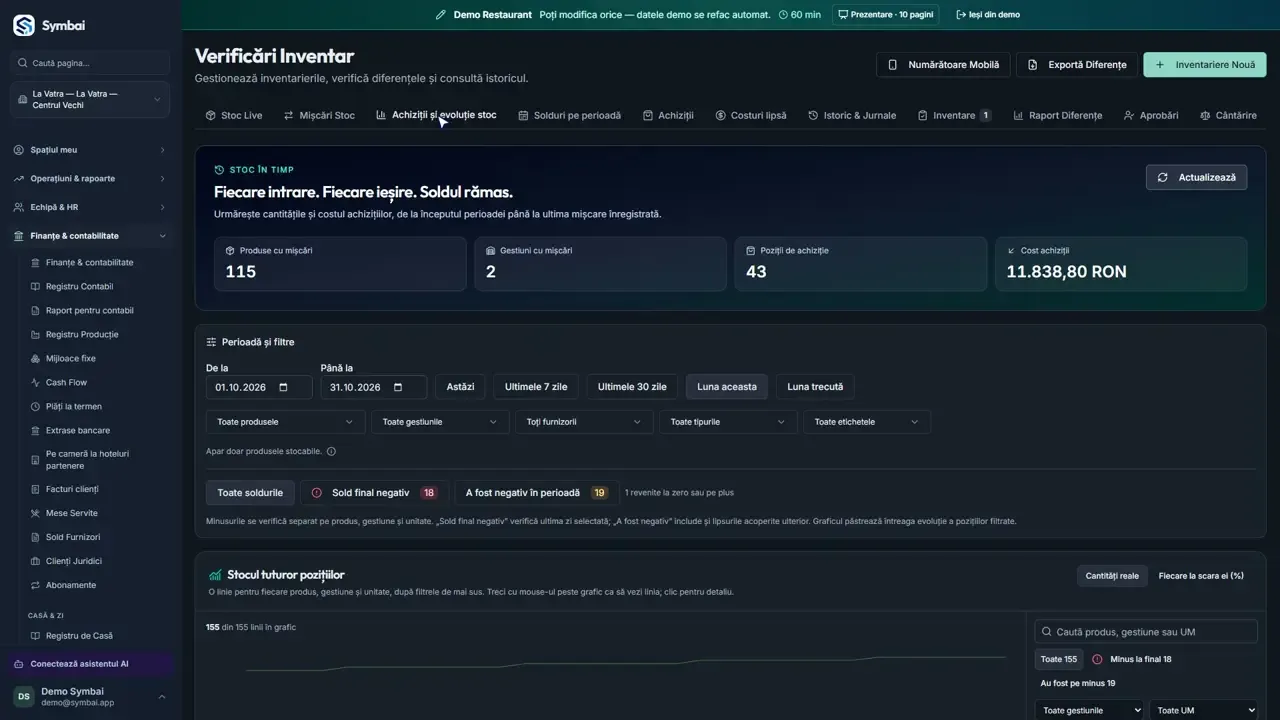Filter by Sold final negativ
This screenshot has width=1280, height=720.
(x=374, y=493)
